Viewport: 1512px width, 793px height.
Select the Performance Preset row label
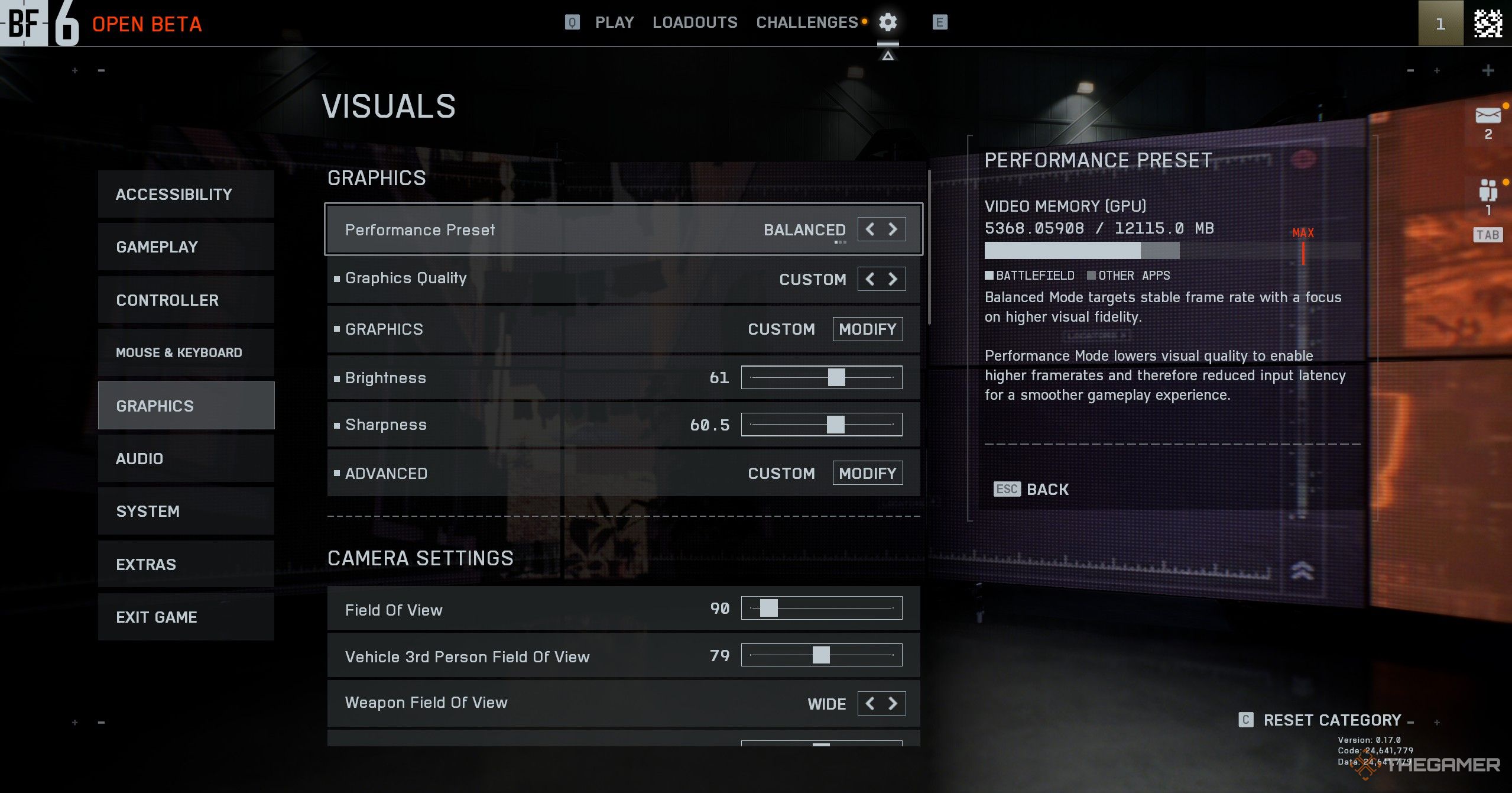[420, 229]
